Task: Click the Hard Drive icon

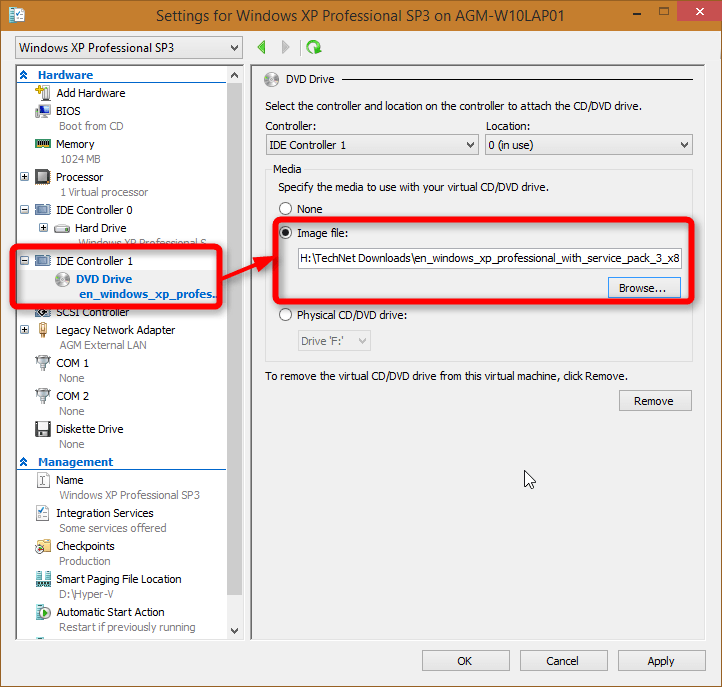Action: (x=62, y=228)
